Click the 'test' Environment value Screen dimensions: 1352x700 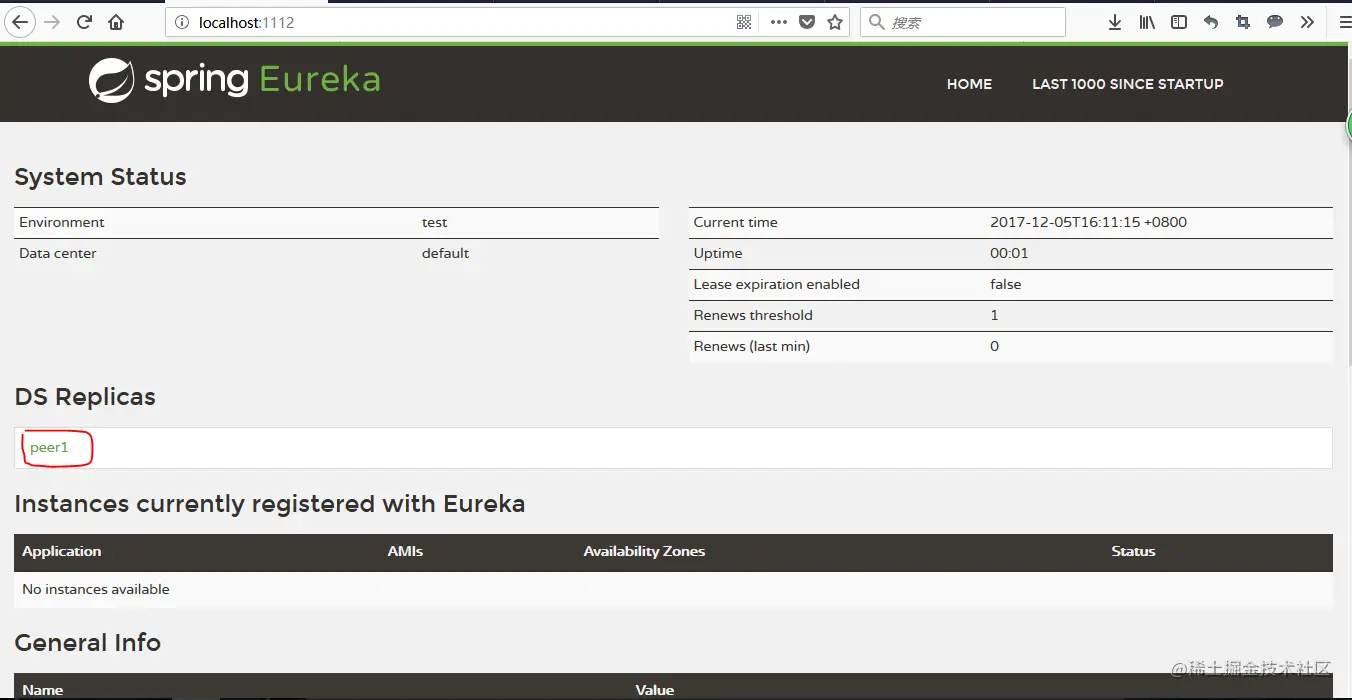434,222
